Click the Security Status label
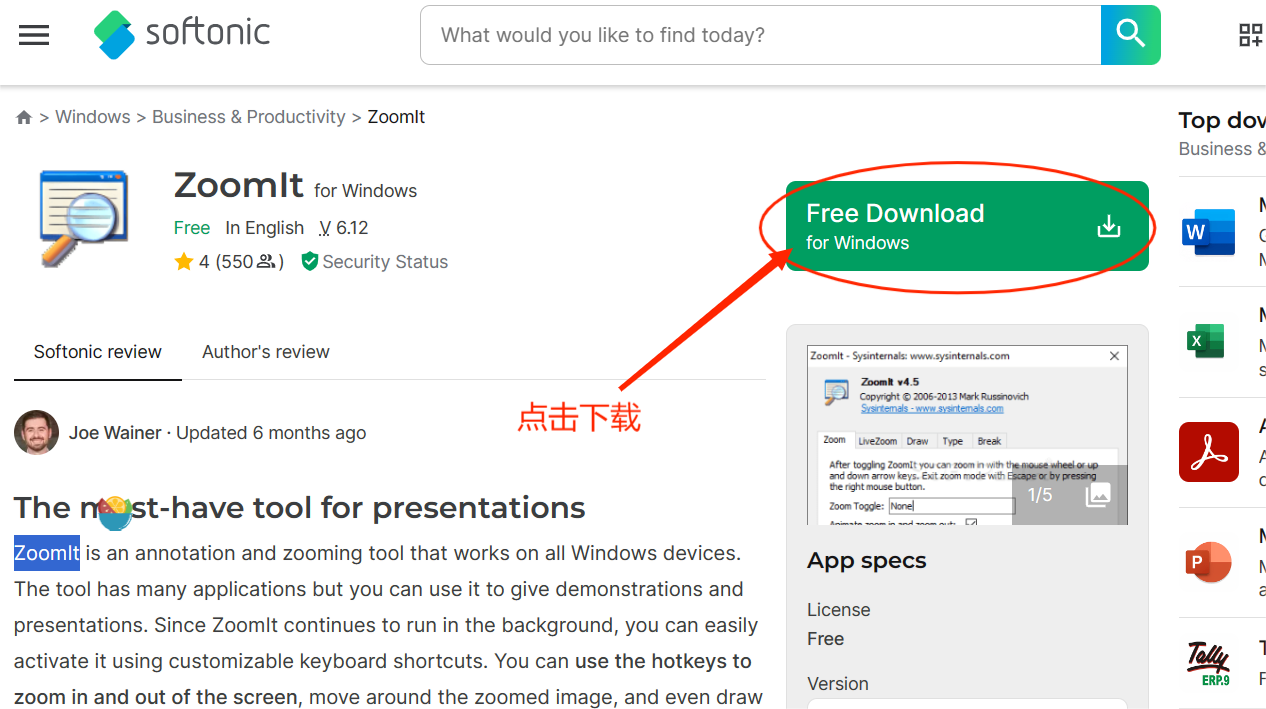 [385, 262]
